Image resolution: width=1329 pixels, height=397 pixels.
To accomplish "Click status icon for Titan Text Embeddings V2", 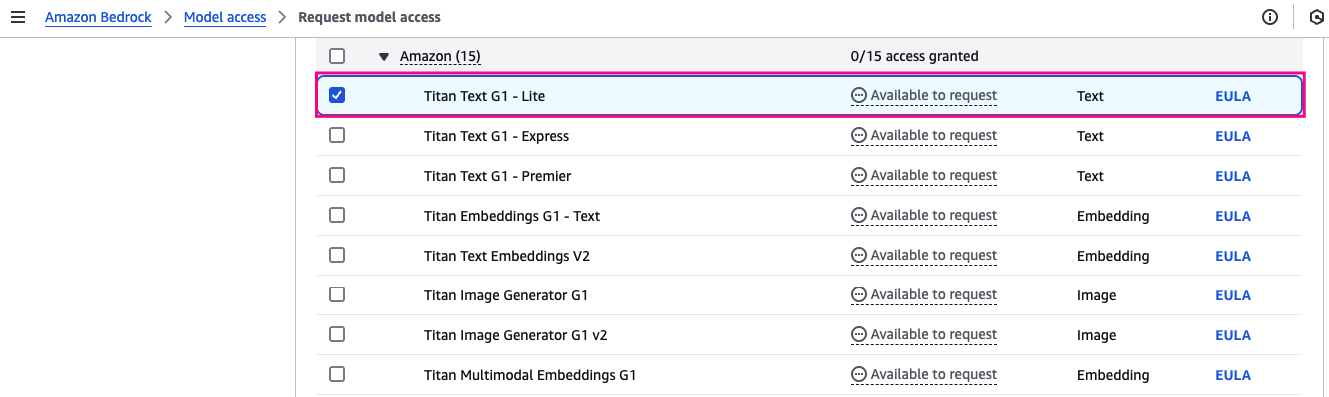I will 858,255.
